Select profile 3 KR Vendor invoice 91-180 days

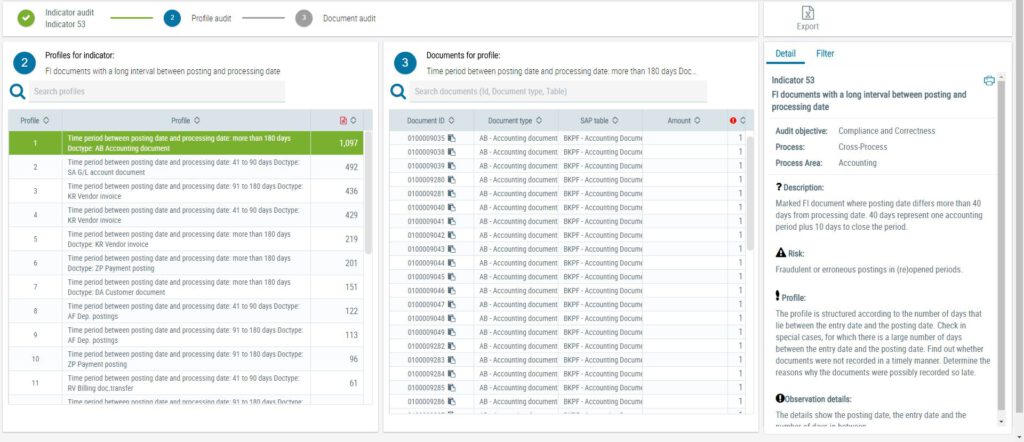[x=186, y=191]
